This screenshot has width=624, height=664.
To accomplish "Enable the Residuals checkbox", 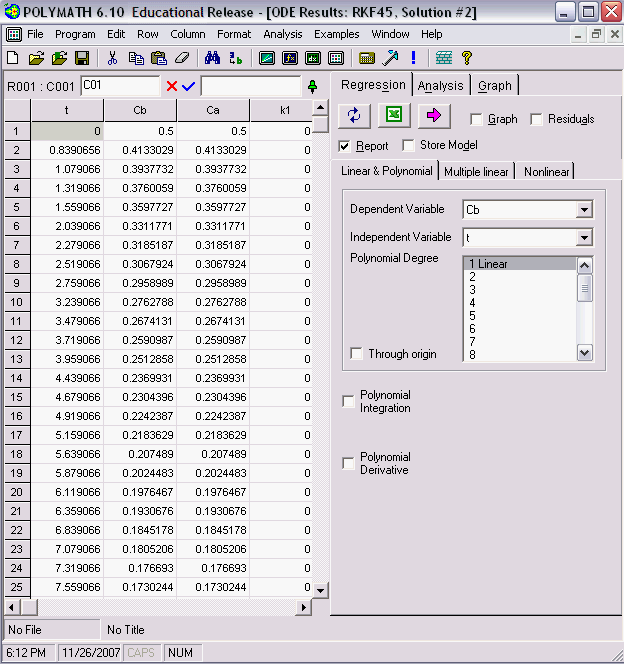I will (537, 119).
